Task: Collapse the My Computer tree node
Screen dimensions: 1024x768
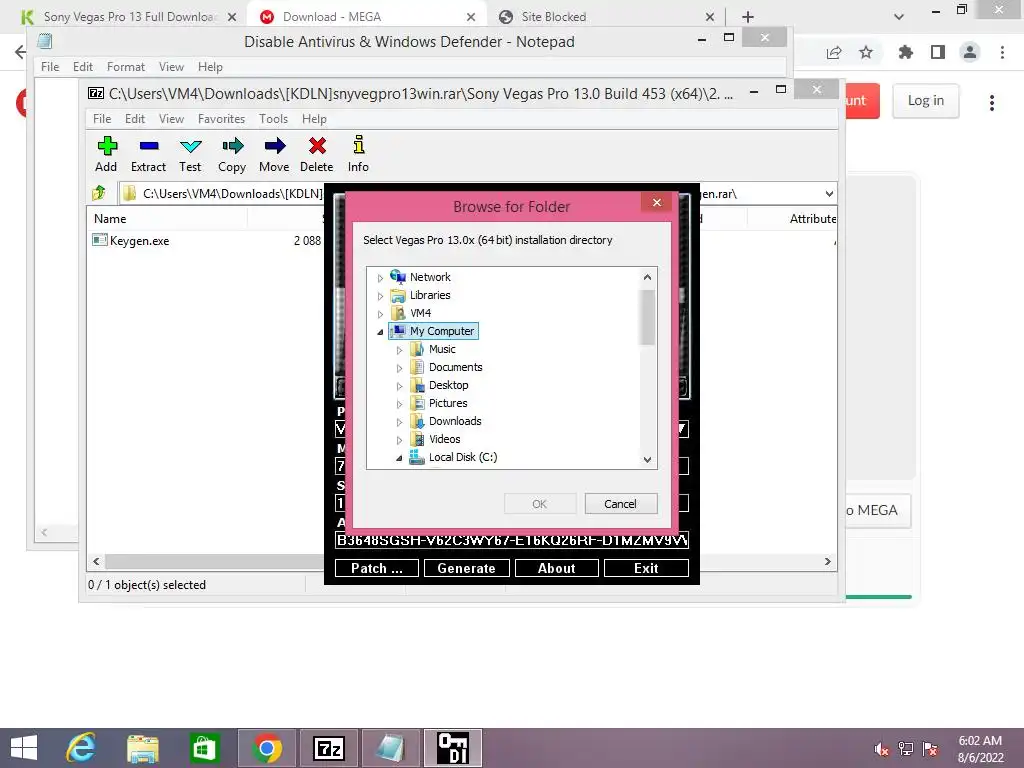Action: pyautogui.click(x=380, y=332)
